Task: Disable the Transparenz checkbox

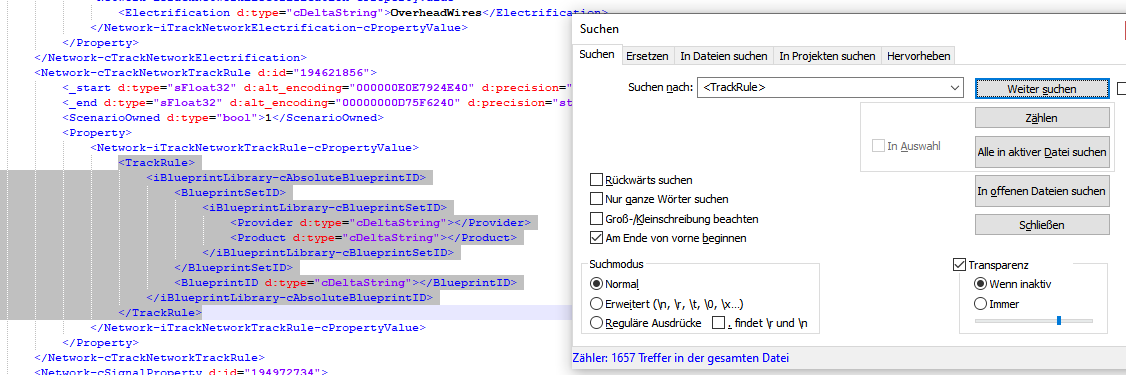Action: coord(959,265)
